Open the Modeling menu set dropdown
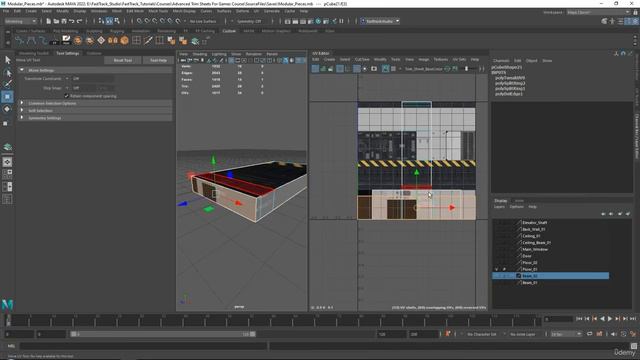 point(20,21)
